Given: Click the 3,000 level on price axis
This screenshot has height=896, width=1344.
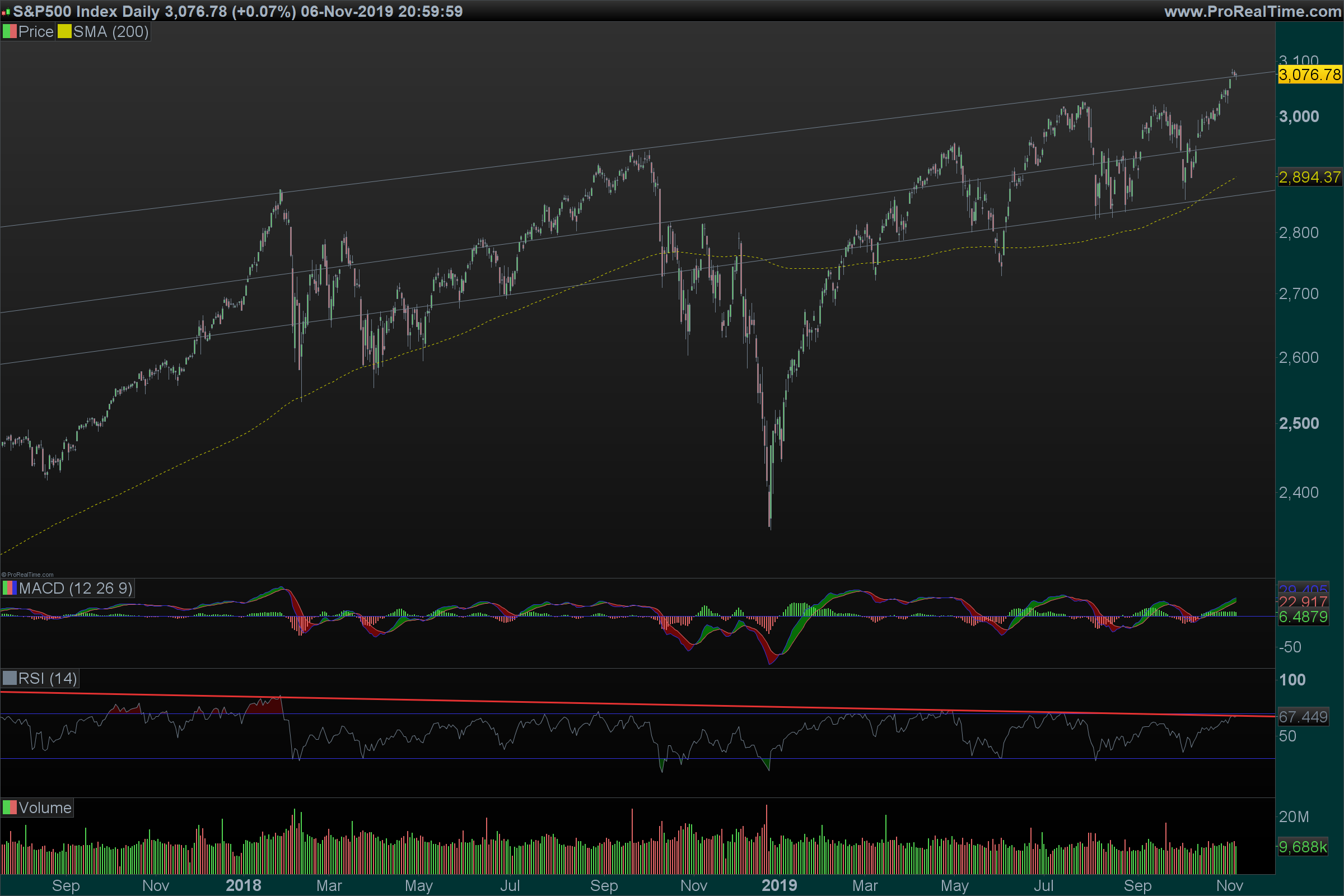Looking at the screenshot, I should [x=1299, y=116].
